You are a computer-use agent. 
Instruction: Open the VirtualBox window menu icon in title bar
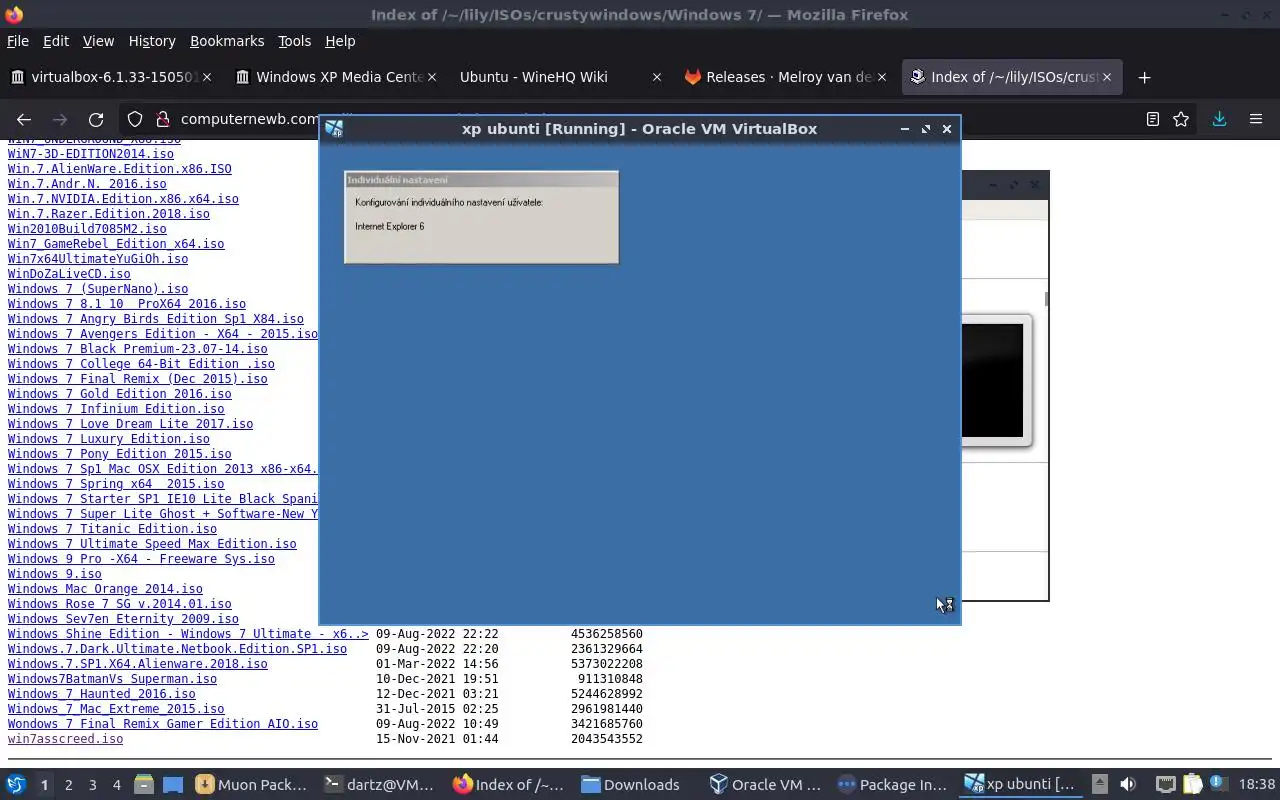click(x=334, y=128)
